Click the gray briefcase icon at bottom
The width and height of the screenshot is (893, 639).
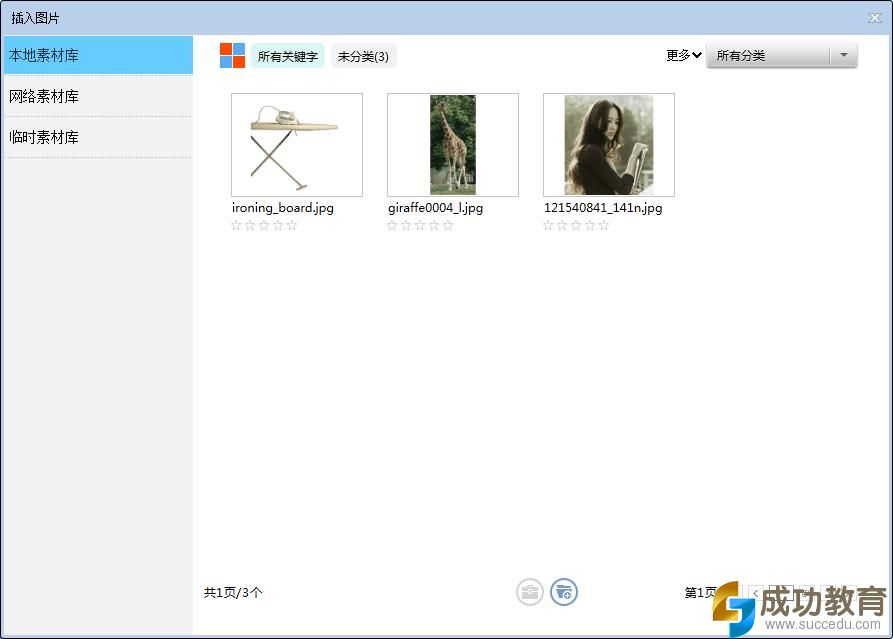coord(530,592)
